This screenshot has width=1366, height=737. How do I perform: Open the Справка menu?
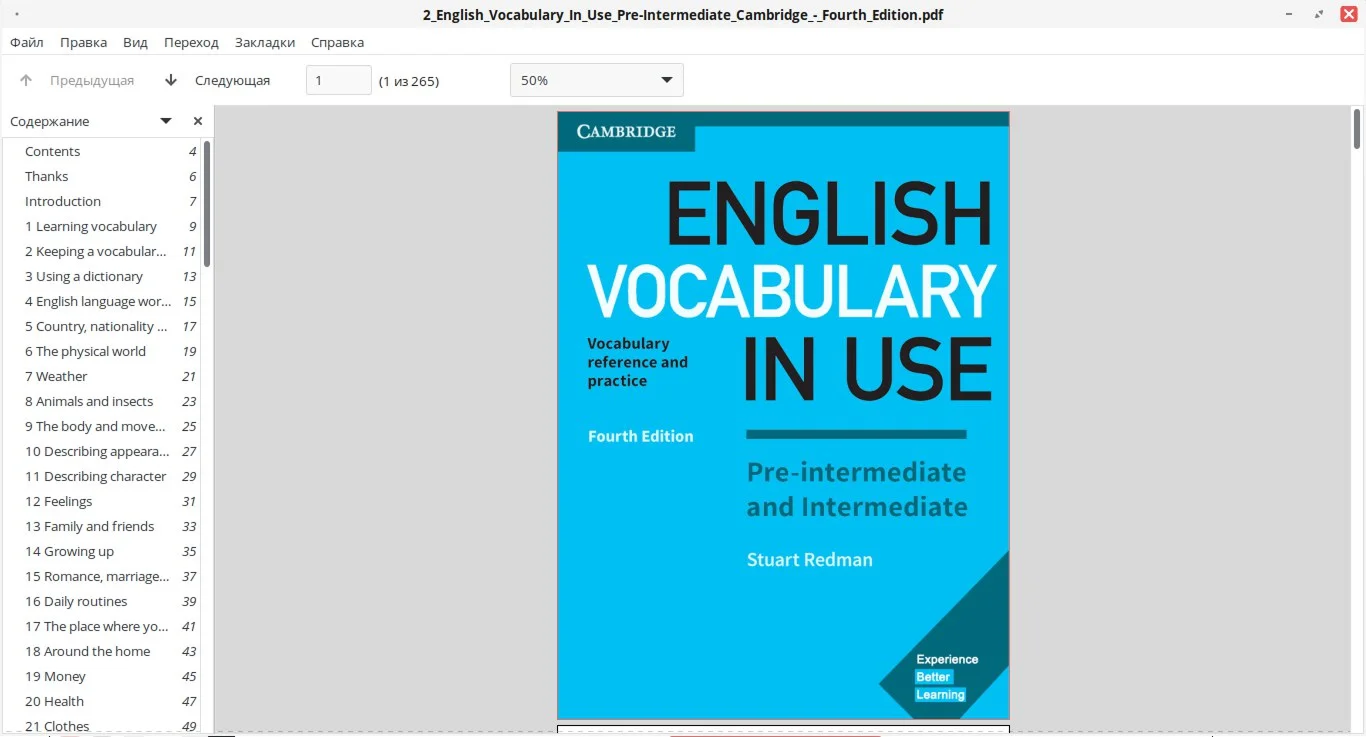tap(337, 42)
